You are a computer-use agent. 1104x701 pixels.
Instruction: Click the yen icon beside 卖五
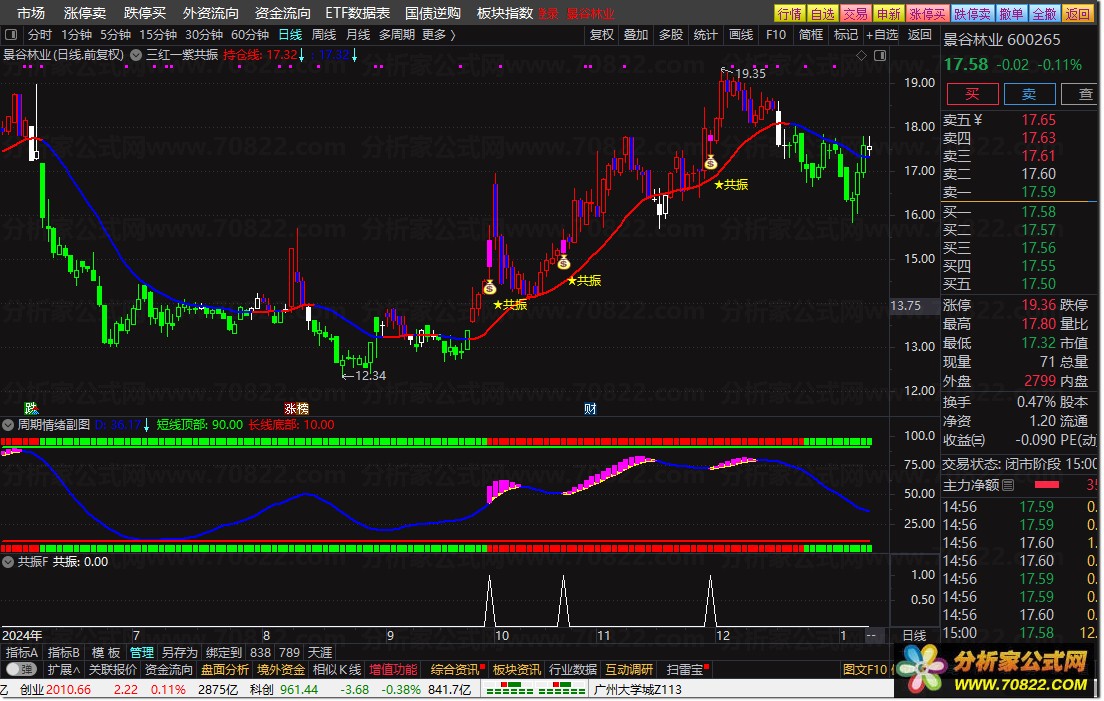click(977, 120)
